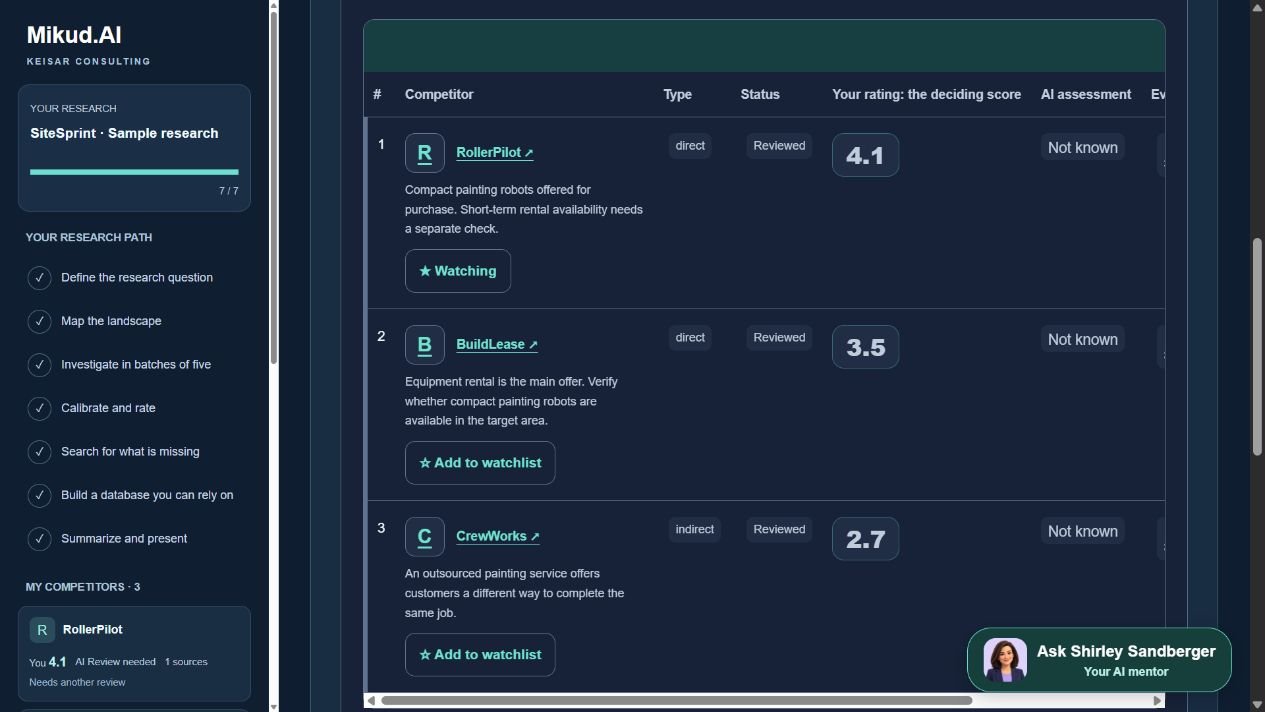Click the checkmark beside Map the landscape
Viewport: 1265px width, 712px height.
click(39, 321)
